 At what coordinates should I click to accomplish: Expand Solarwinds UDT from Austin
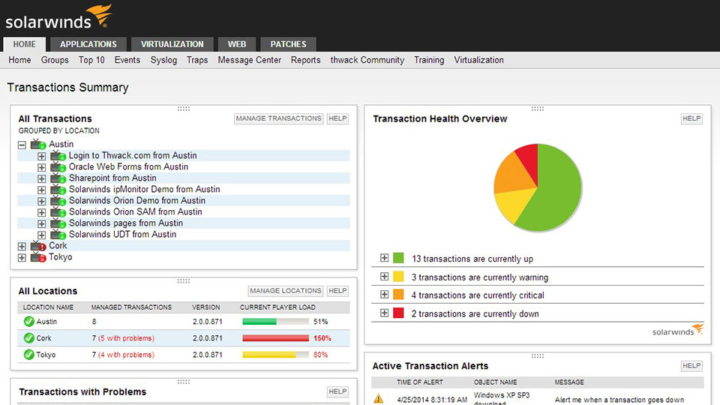tap(41, 235)
